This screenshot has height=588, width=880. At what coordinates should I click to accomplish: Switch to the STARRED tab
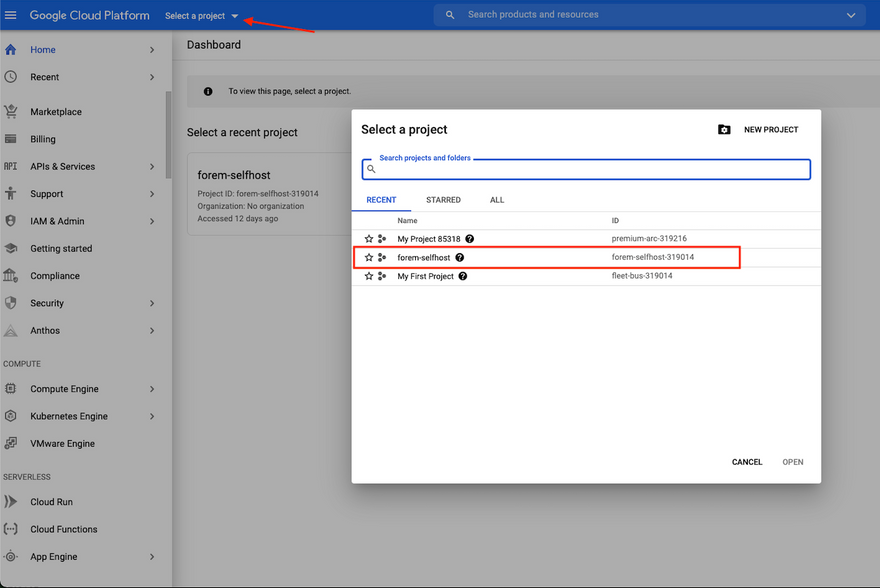pos(443,200)
